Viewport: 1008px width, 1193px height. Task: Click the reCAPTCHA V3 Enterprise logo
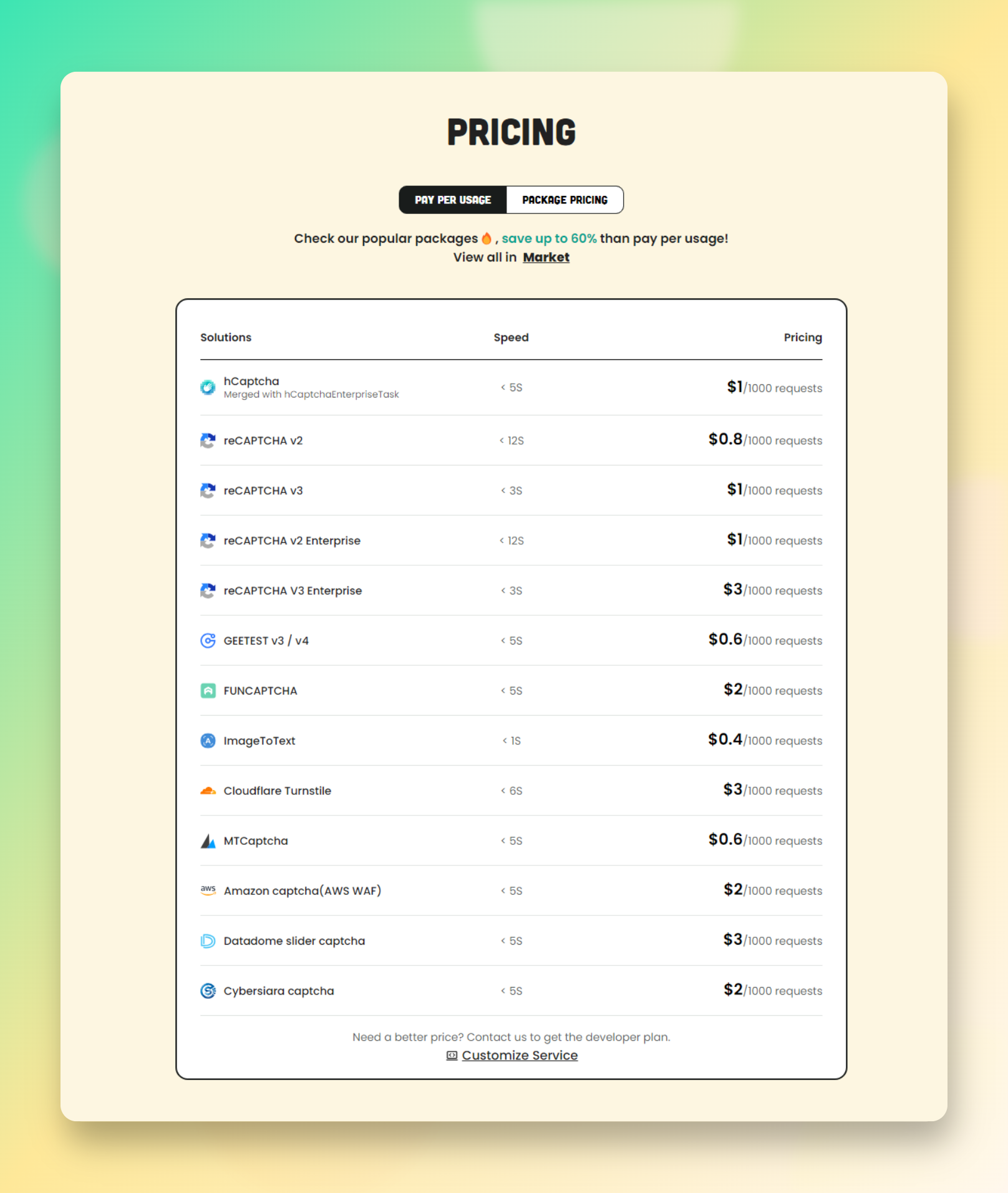[x=208, y=590]
